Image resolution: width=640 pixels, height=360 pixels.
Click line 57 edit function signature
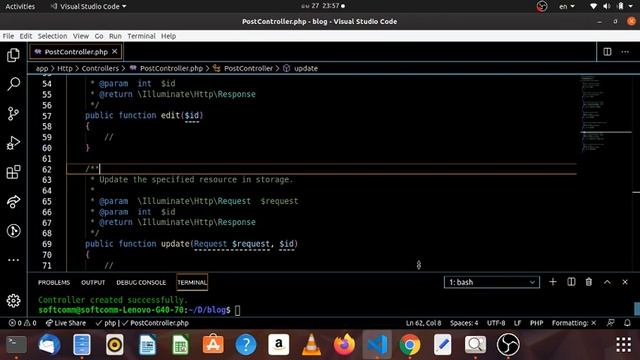[x=144, y=116]
